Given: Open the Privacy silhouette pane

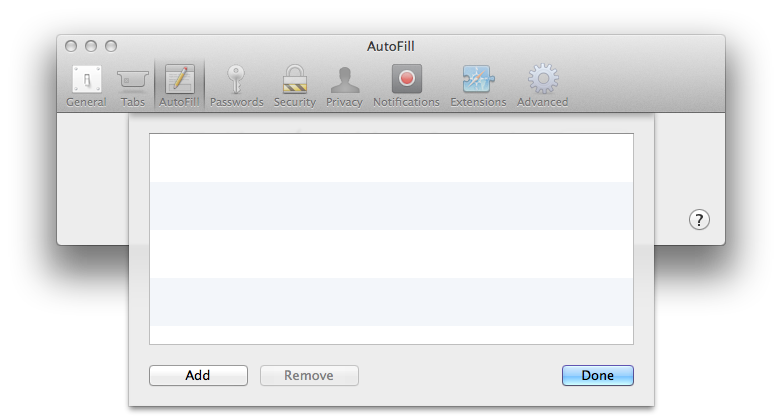Looking at the screenshot, I should pyautogui.click(x=344, y=85).
